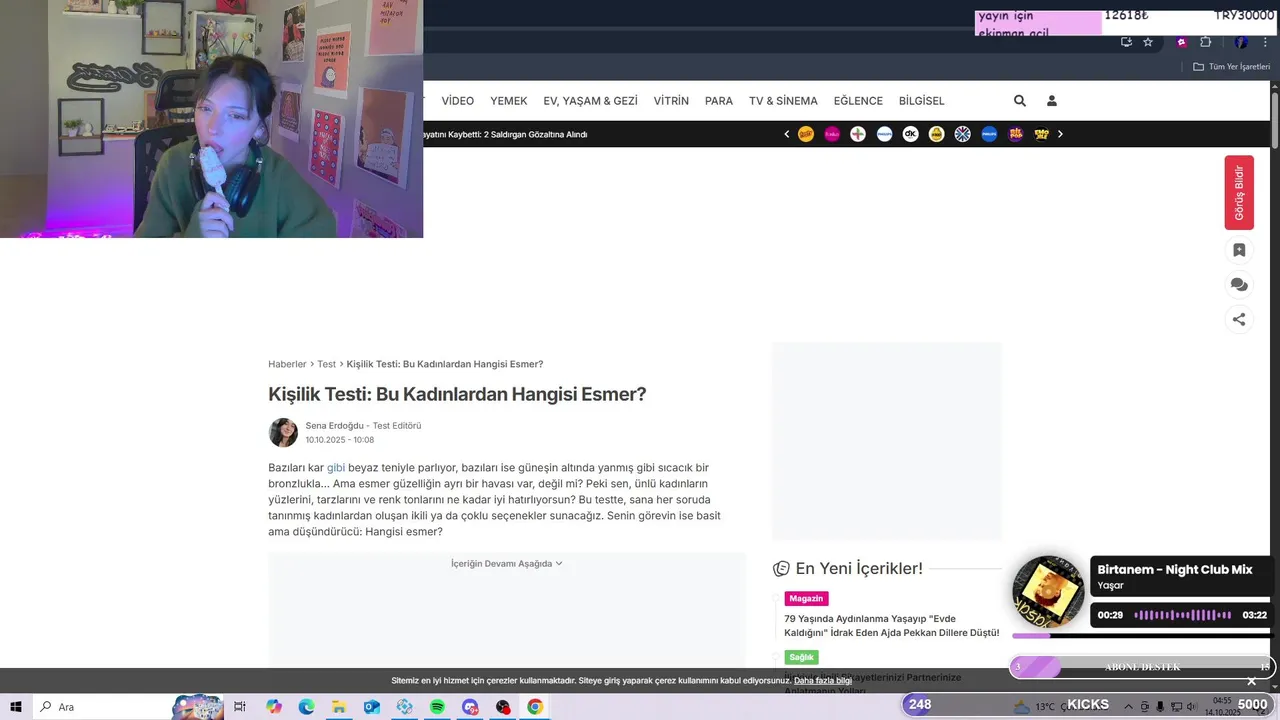Open the PARA menu item
The height and width of the screenshot is (720, 1280).
click(719, 101)
